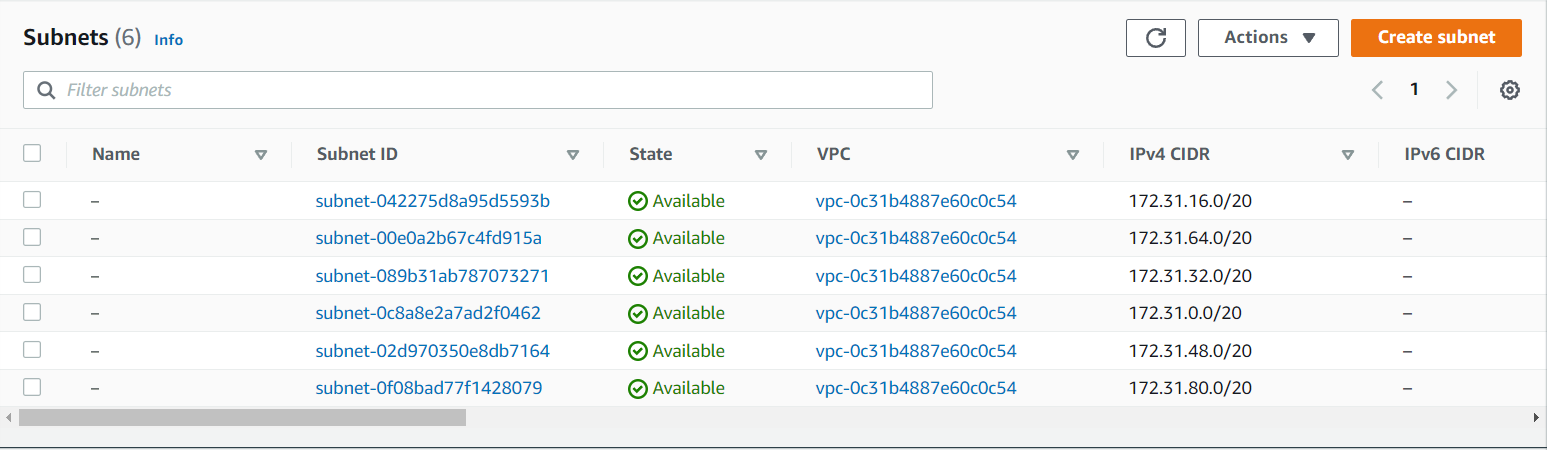Click the Subnet ID column header text
The height and width of the screenshot is (450, 1549).
[x=357, y=154]
